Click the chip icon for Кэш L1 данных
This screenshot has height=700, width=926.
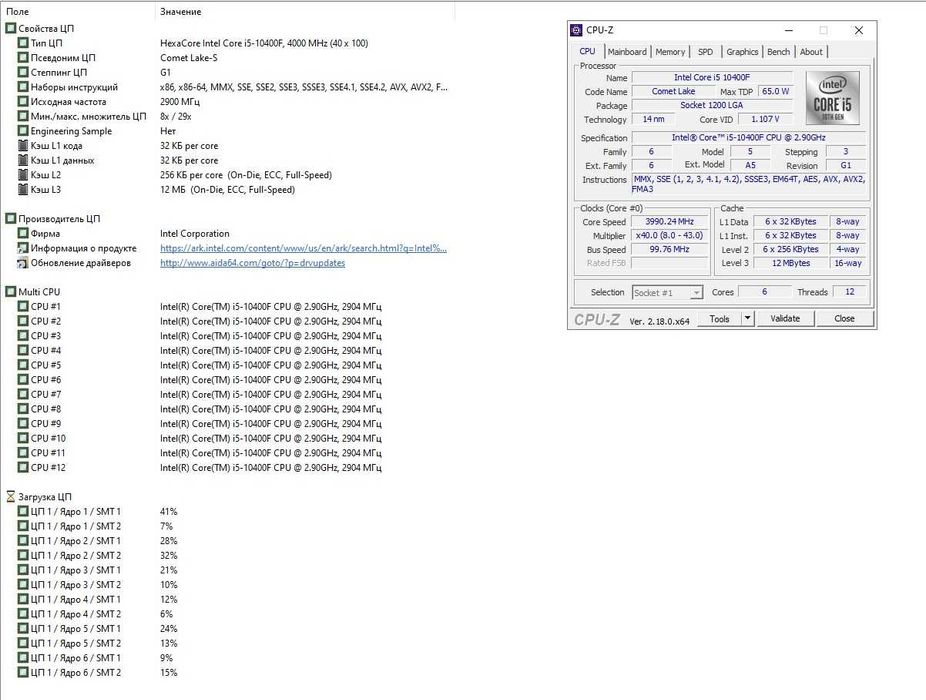23,160
